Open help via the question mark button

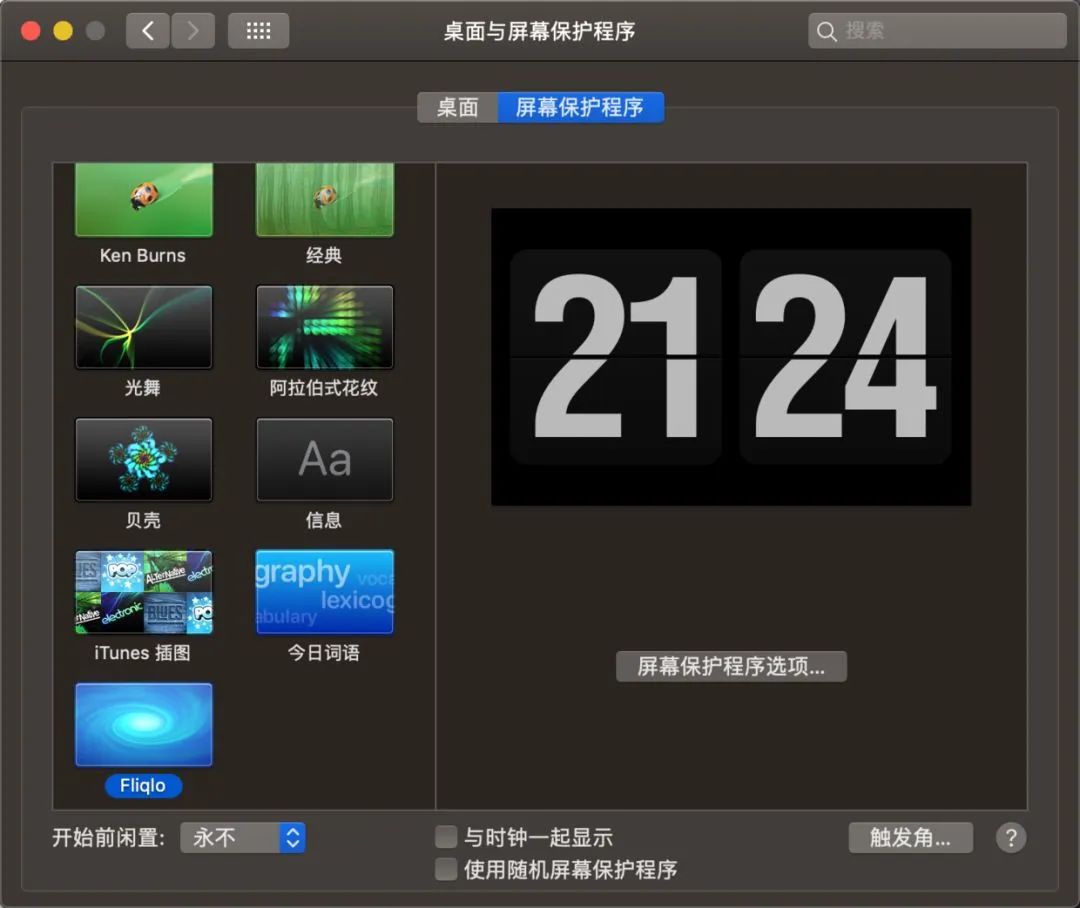point(1011,838)
